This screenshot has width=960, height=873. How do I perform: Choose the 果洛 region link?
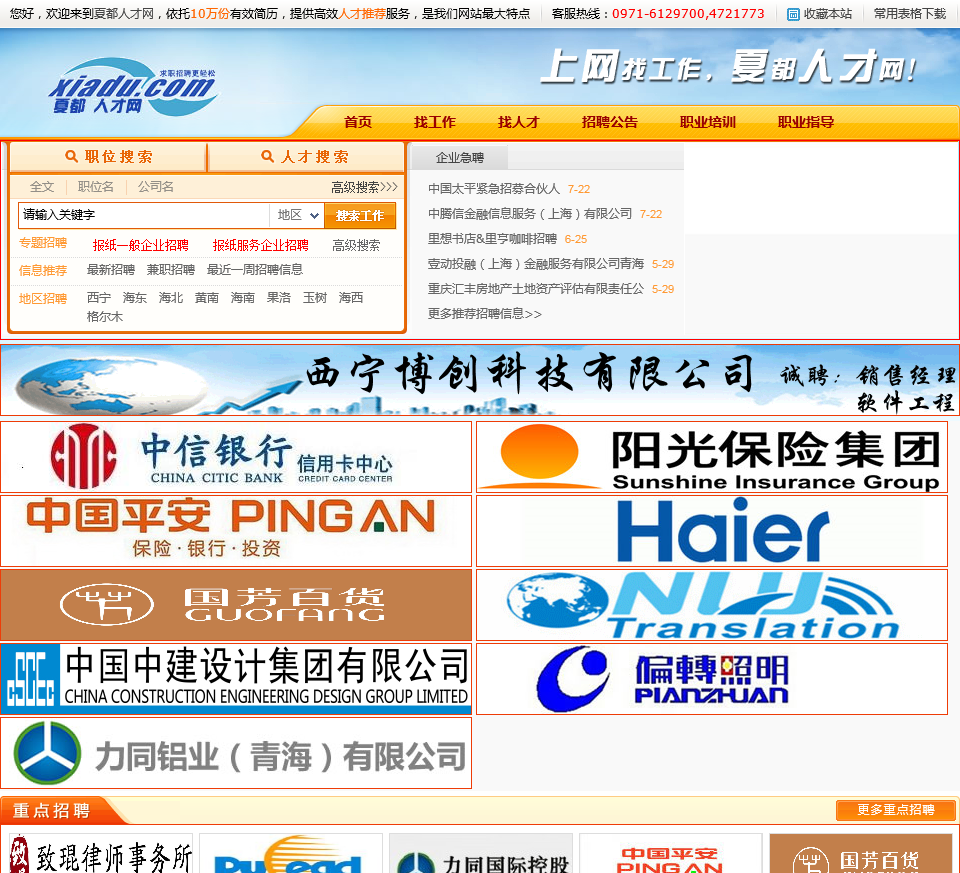[279, 298]
